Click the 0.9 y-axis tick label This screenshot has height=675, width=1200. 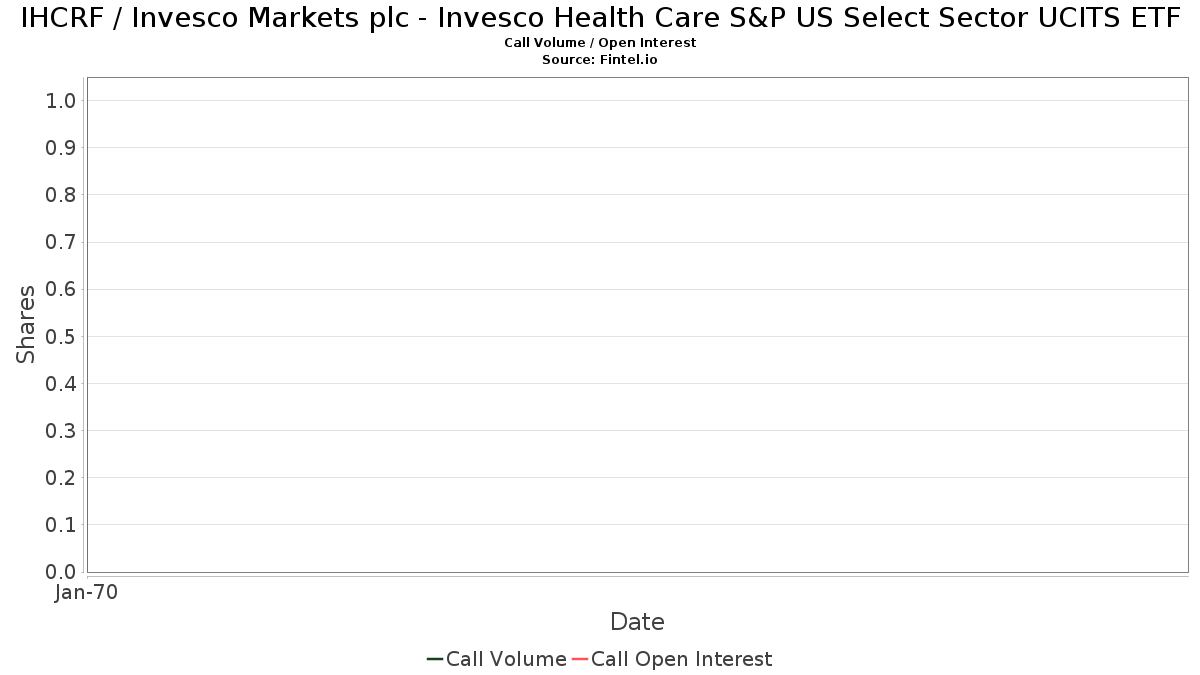[61, 148]
